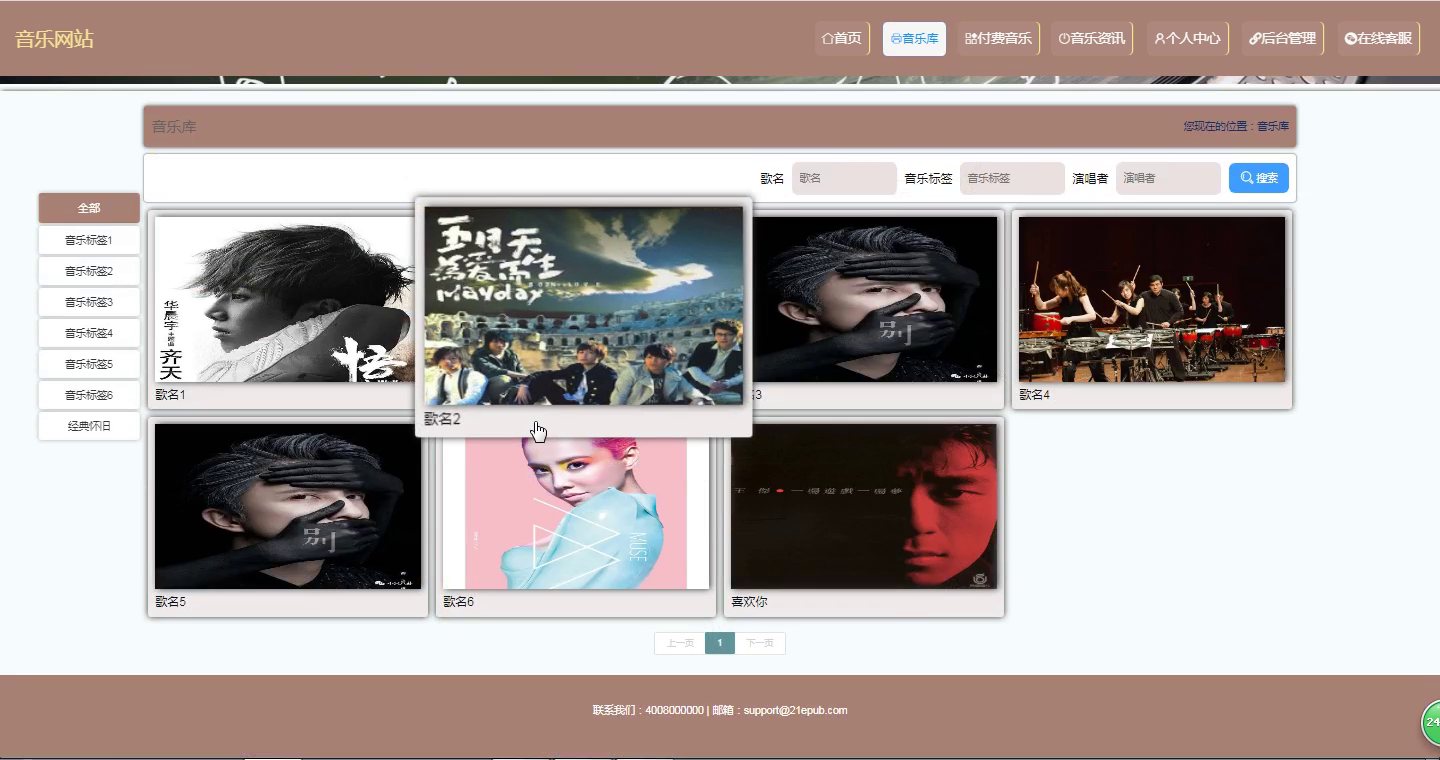Screen dimensions: 1440x760
Task: Go to previous page with 上一页
Action: (x=680, y=643)
